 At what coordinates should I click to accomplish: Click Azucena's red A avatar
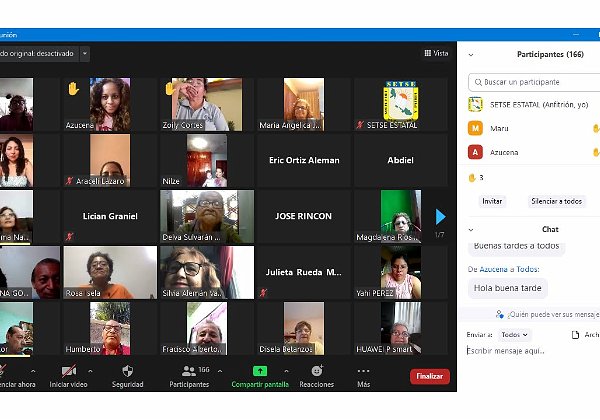point(475,152)
